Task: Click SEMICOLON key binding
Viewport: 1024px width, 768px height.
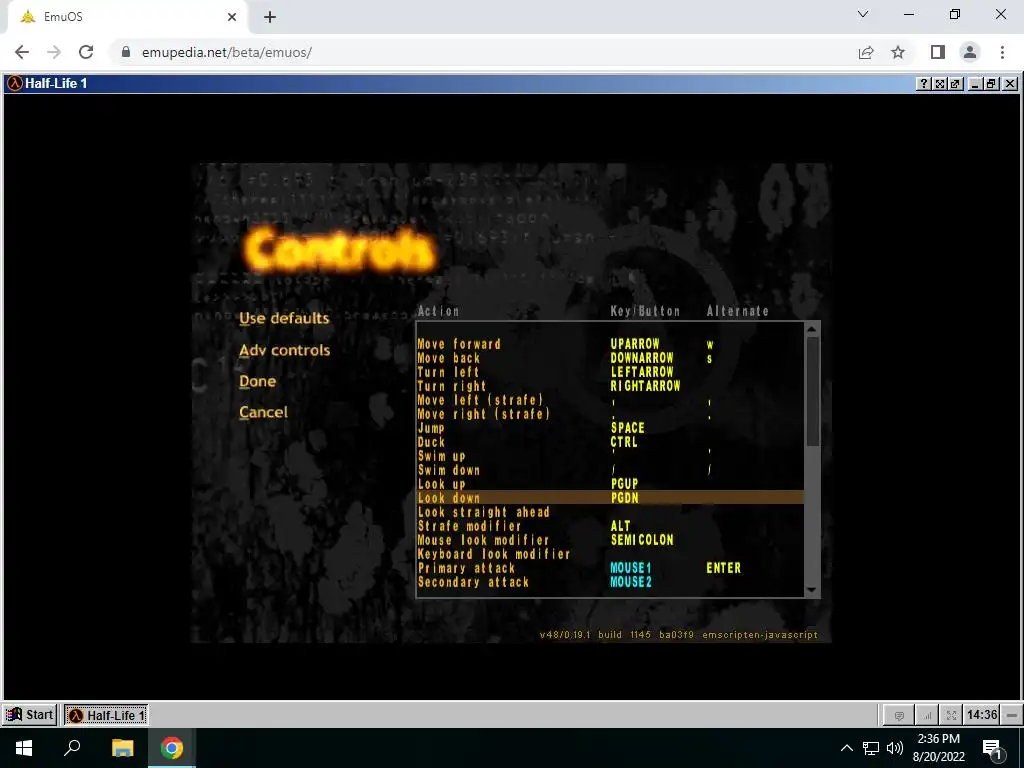Action: (x=642, y=540)
